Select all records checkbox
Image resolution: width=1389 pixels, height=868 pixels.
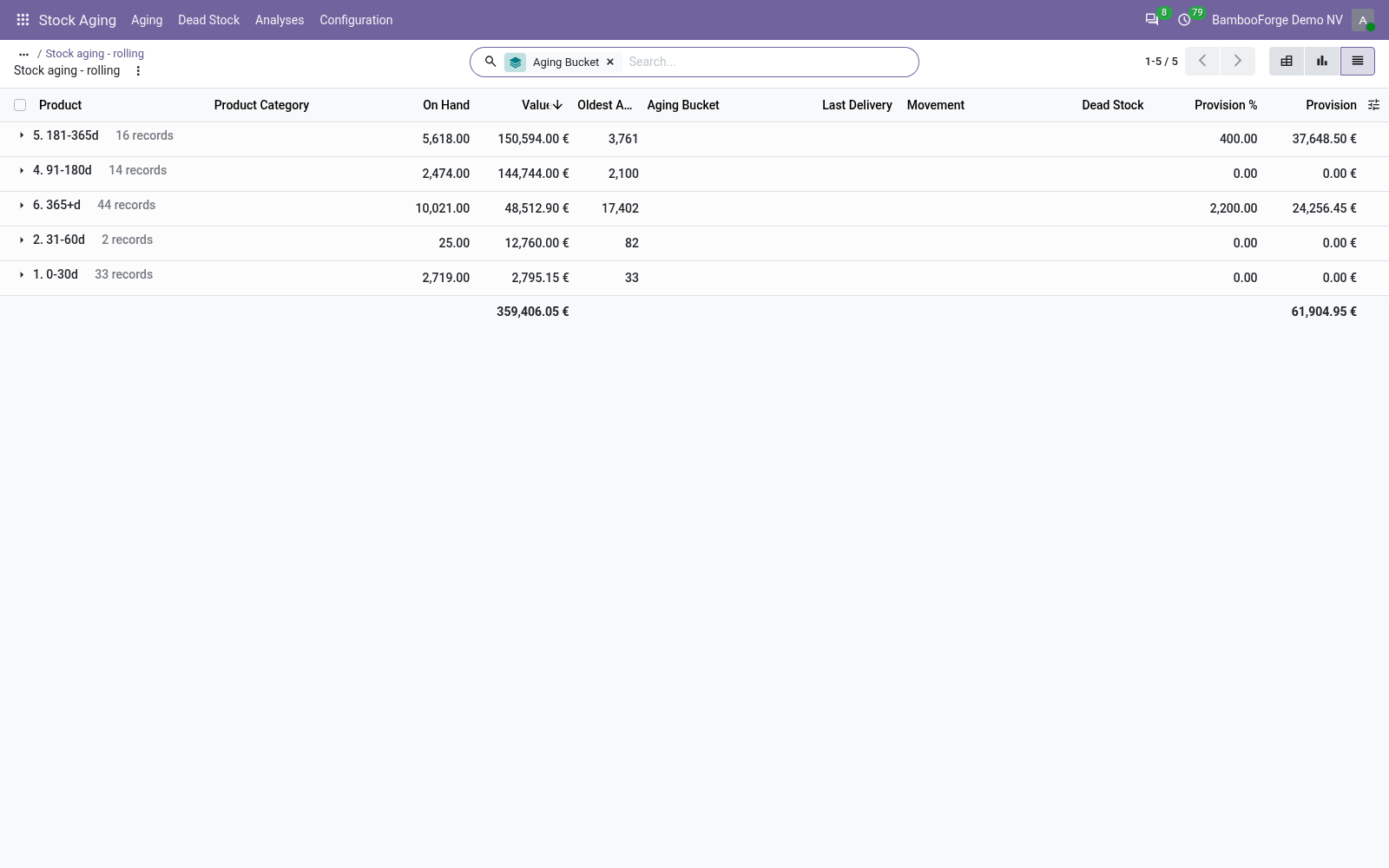point(20,105)
